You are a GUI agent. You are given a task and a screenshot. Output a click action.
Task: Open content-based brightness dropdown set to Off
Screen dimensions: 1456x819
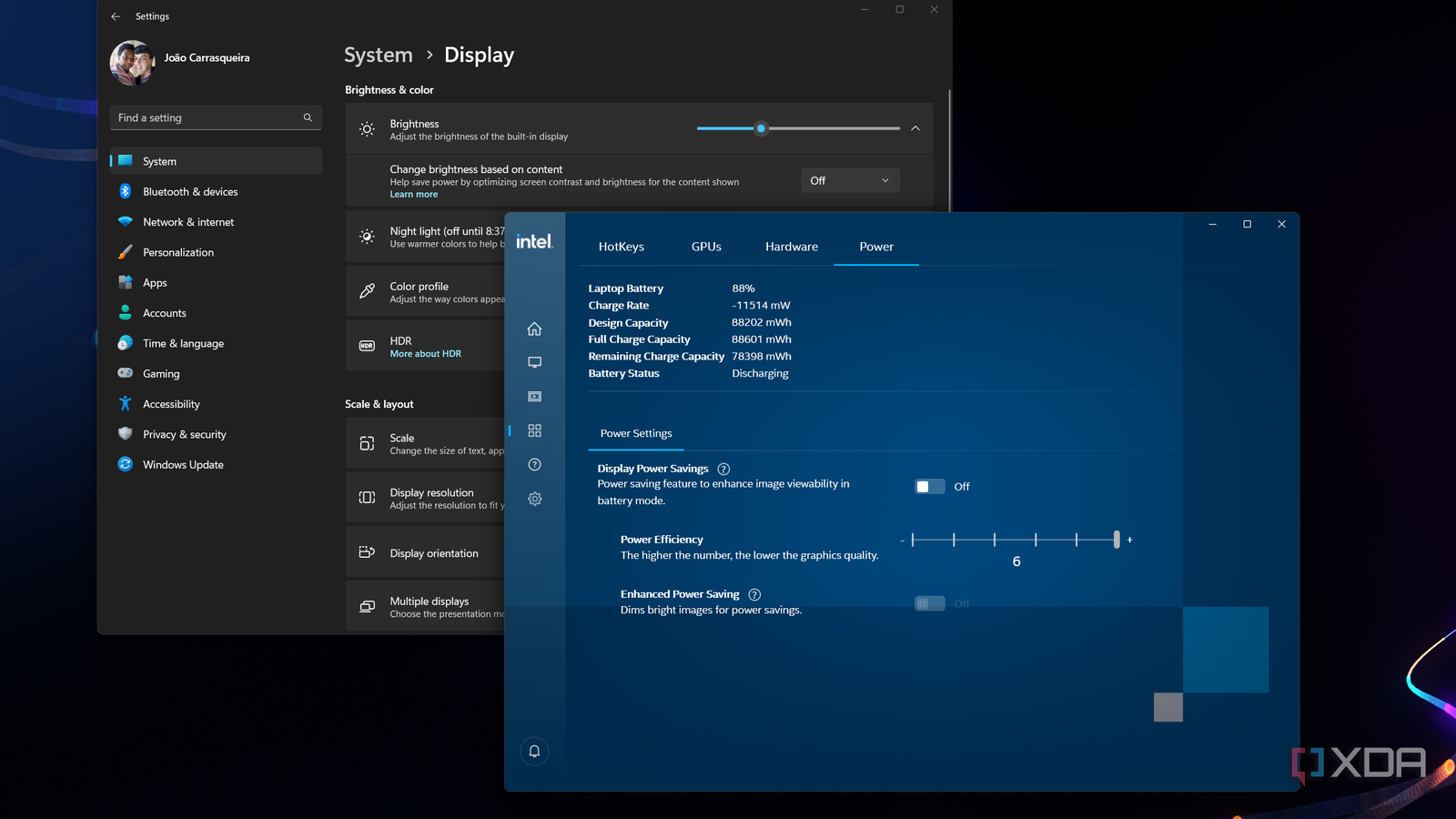click(x=849, y=180)
